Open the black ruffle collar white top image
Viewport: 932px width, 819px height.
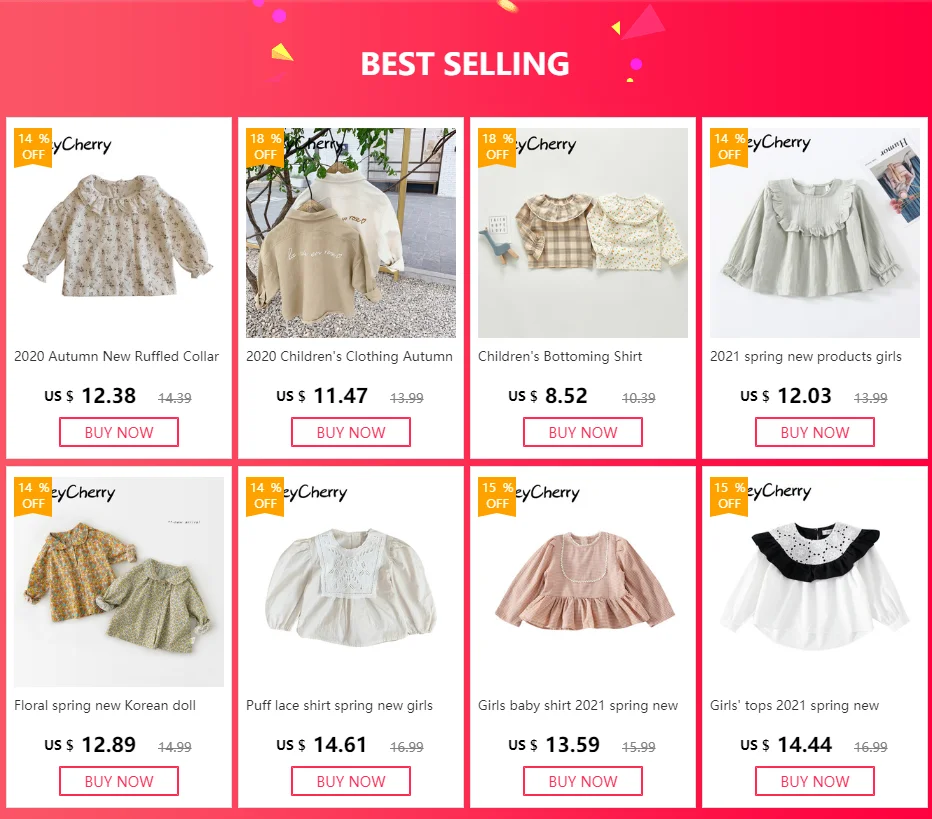(815, 582)
